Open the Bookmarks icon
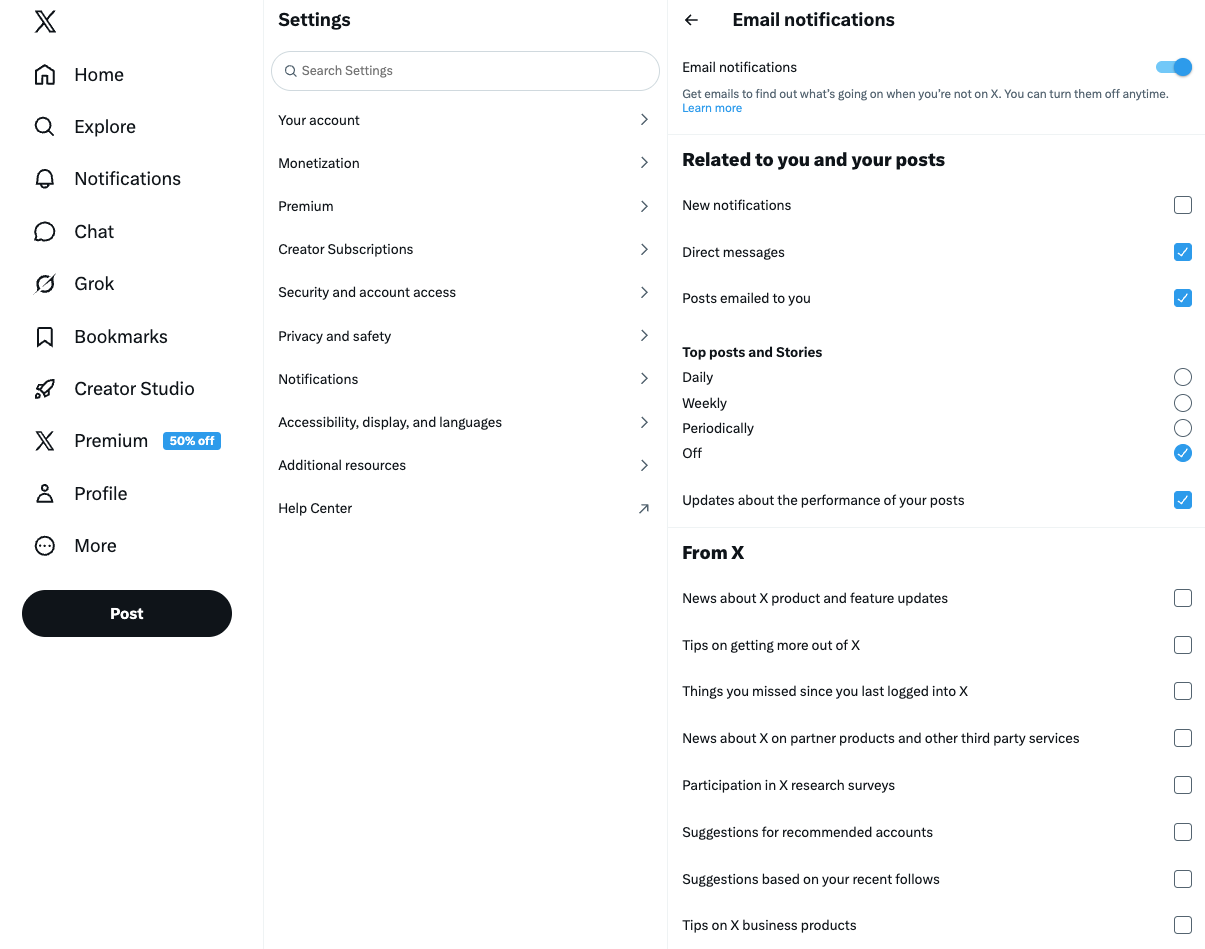The height and width of the screenshot is (949, 1205). coord(44,336)
